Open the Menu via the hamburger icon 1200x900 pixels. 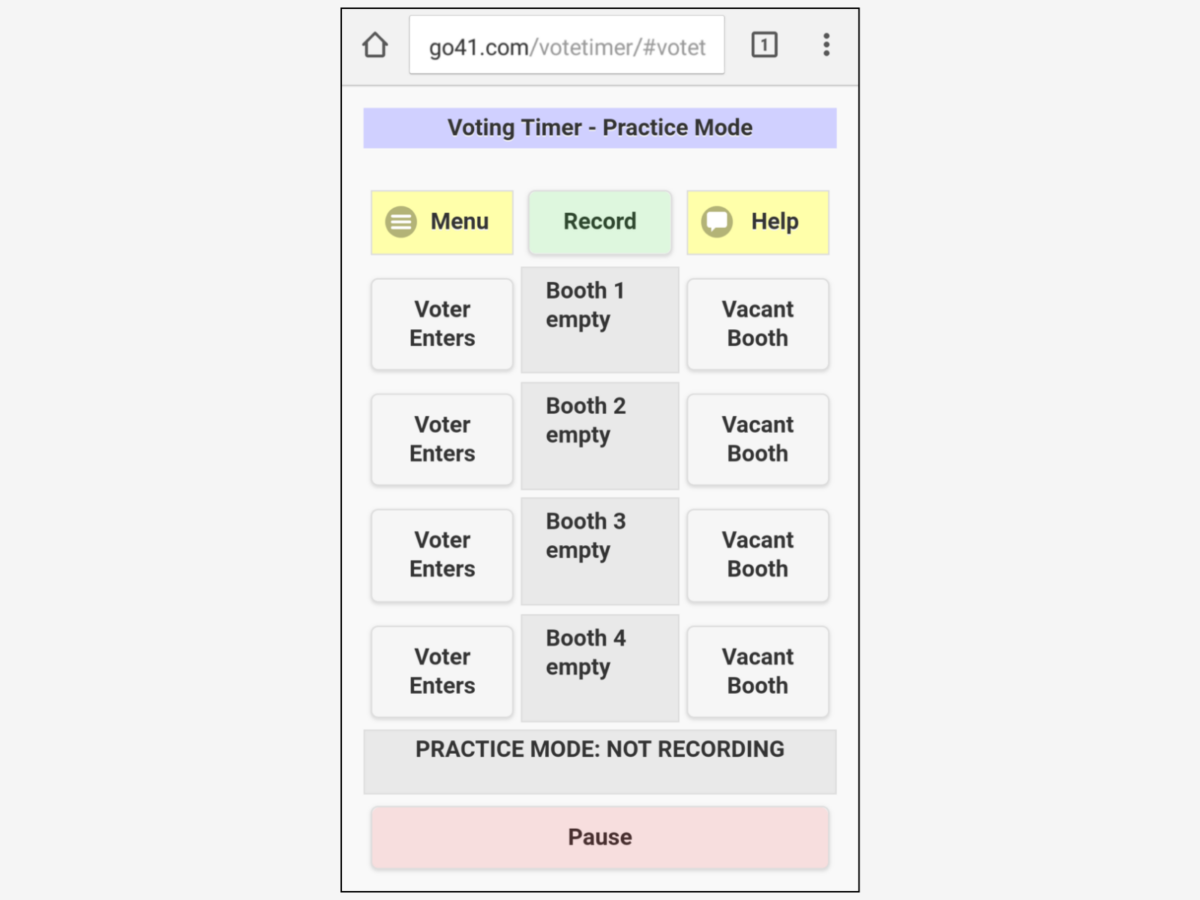[x=400, y=222]
